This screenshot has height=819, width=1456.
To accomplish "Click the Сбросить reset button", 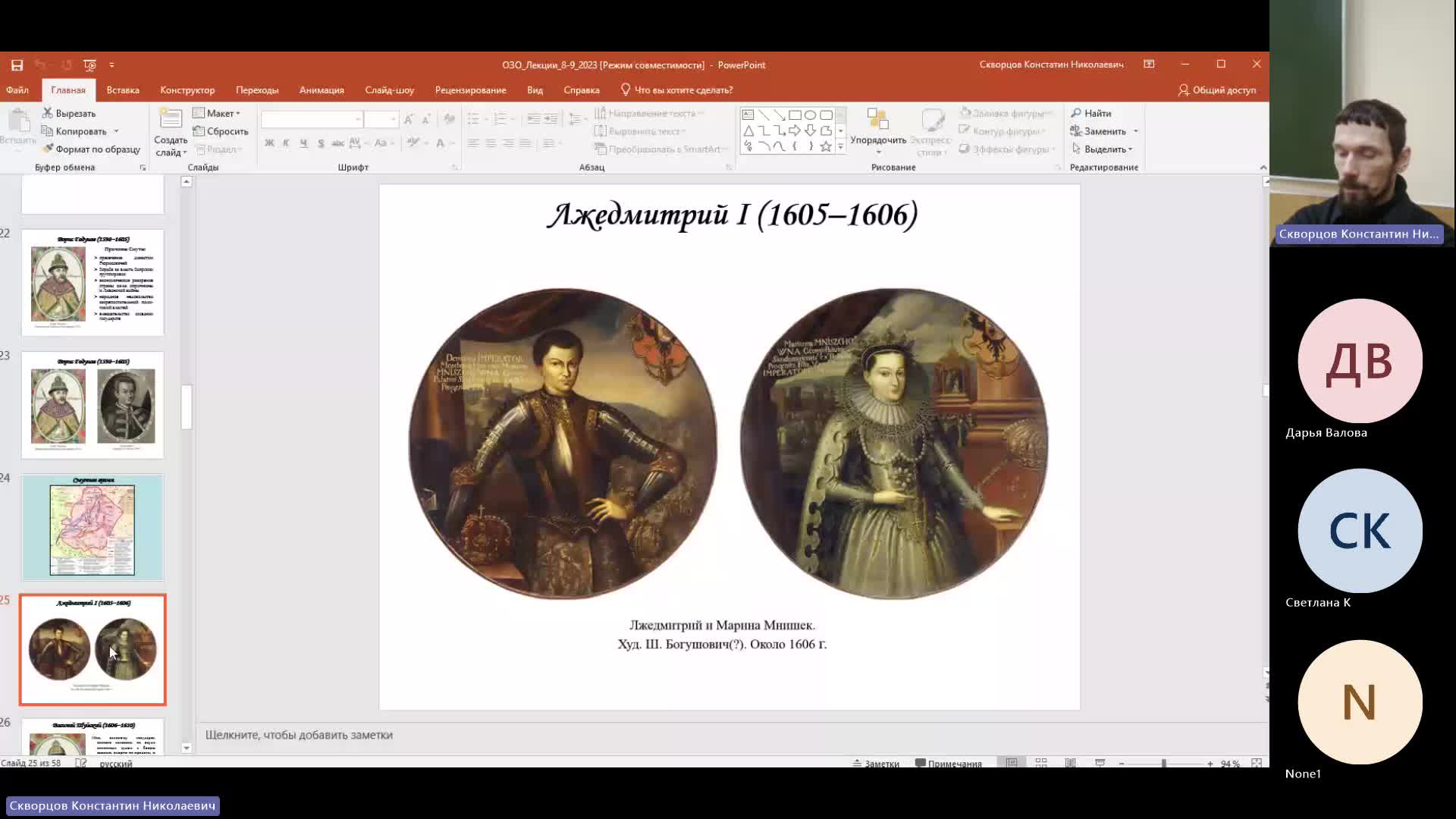I will (221, 131).
